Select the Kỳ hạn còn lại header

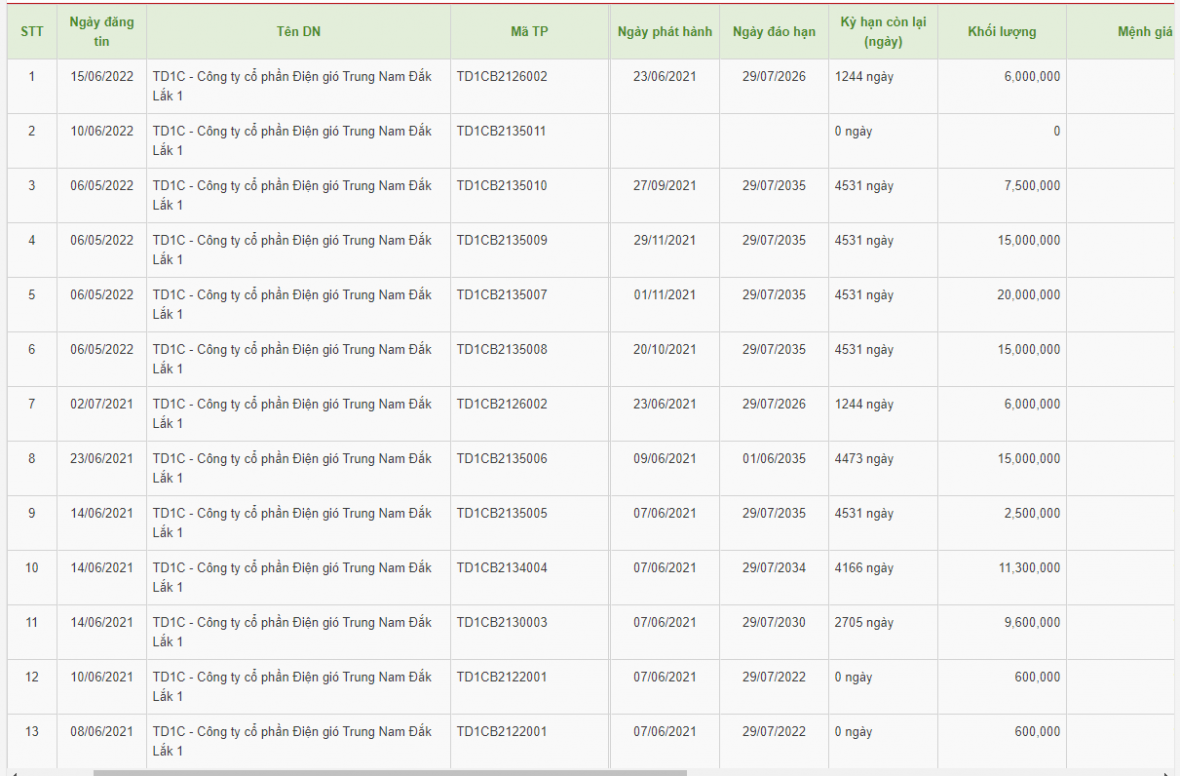(882, 31)
